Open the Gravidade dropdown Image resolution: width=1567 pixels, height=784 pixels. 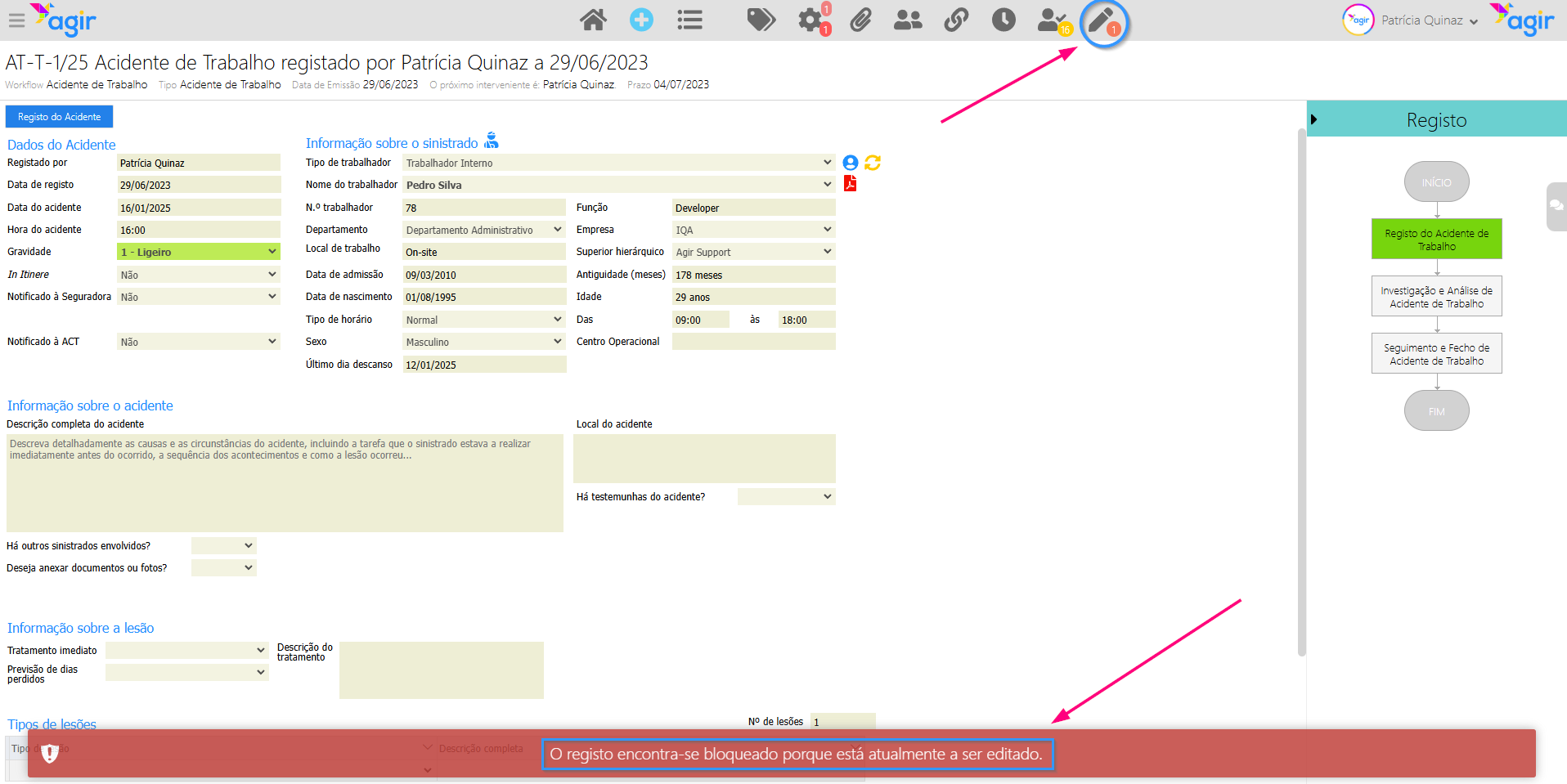(x=199, y=252)
